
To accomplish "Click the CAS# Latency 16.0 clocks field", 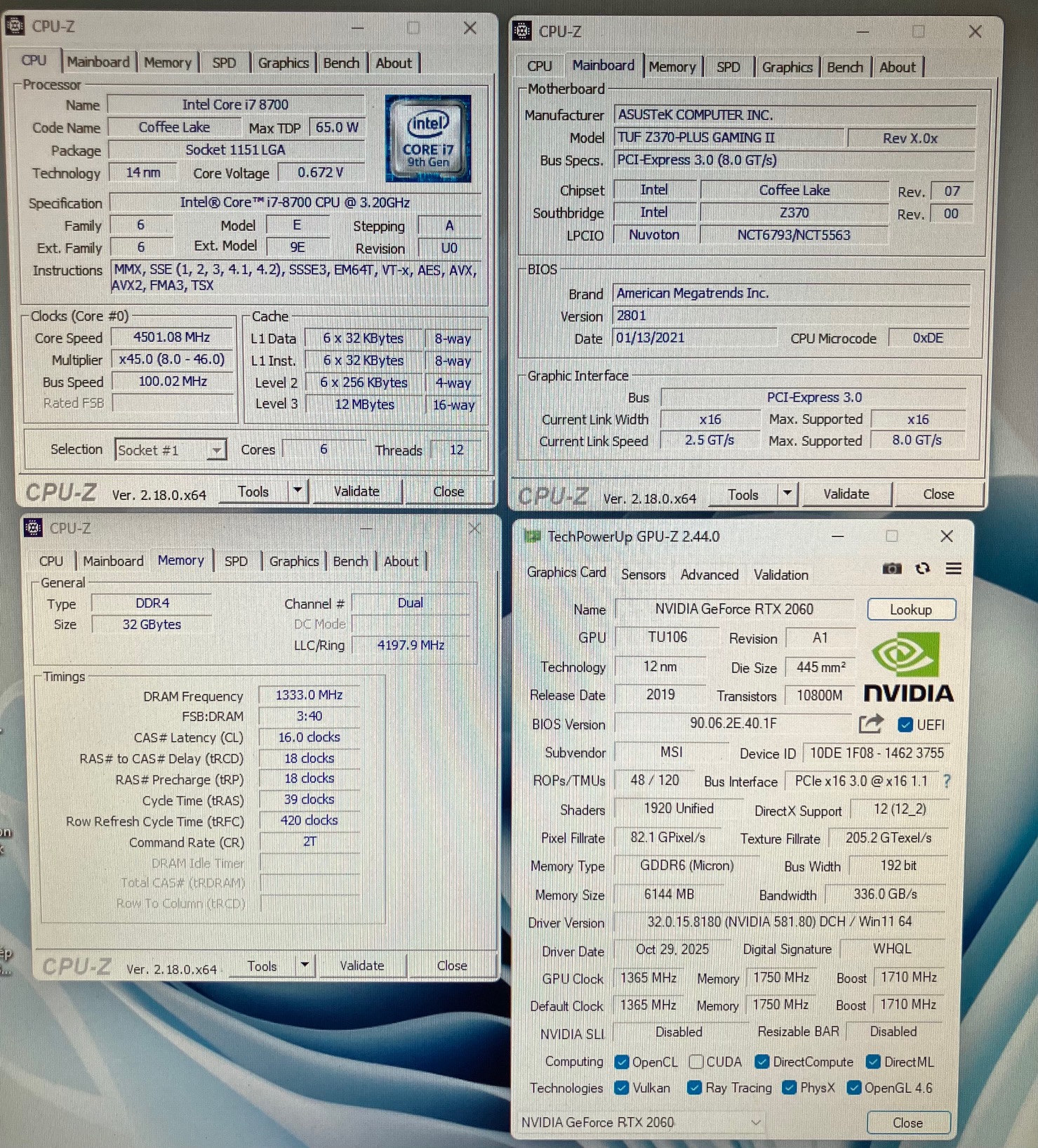I will pos(309,737).
